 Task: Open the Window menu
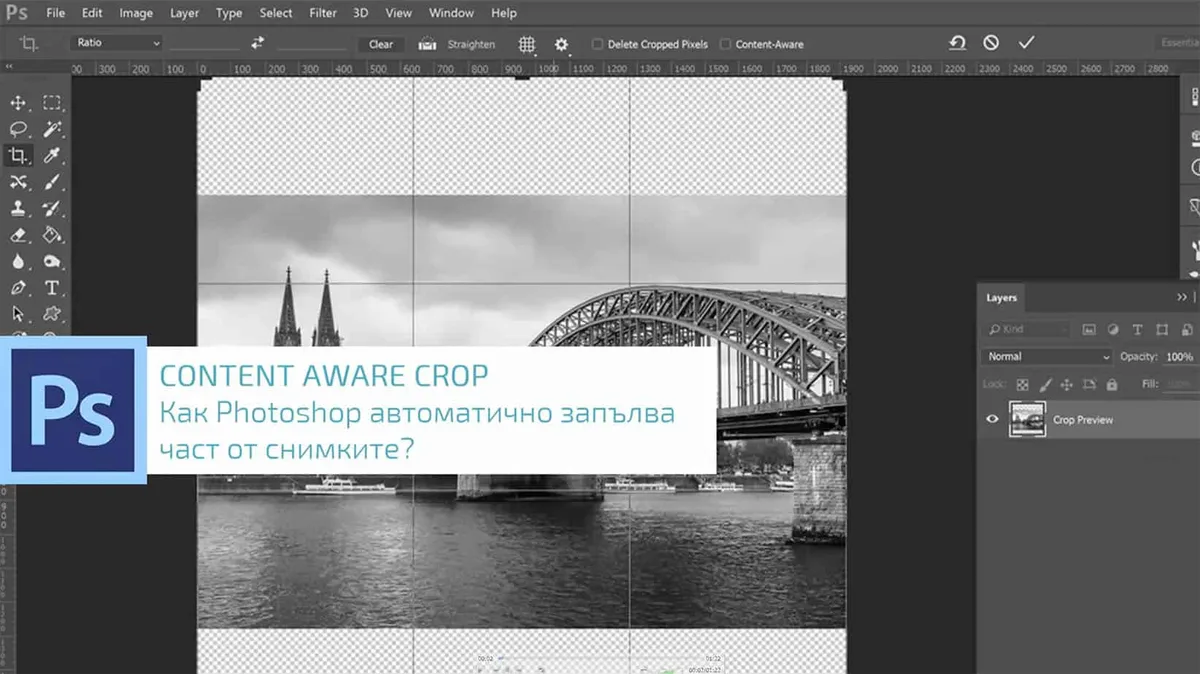tap(451, 13)
